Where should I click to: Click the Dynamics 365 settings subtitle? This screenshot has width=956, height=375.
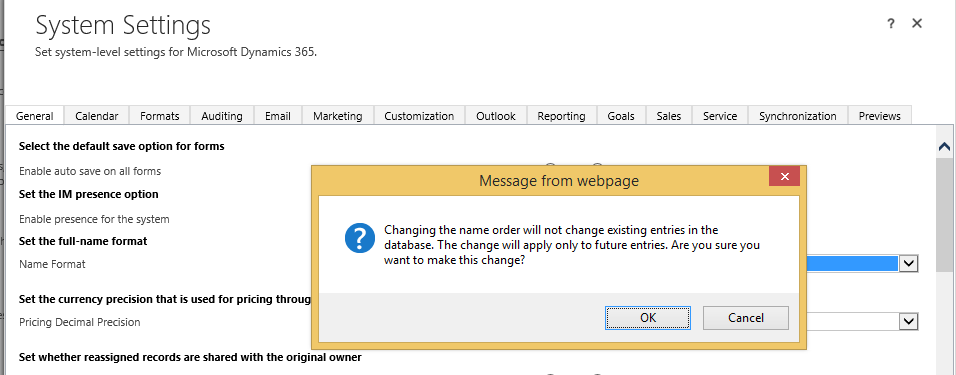[x=176, y=52]
